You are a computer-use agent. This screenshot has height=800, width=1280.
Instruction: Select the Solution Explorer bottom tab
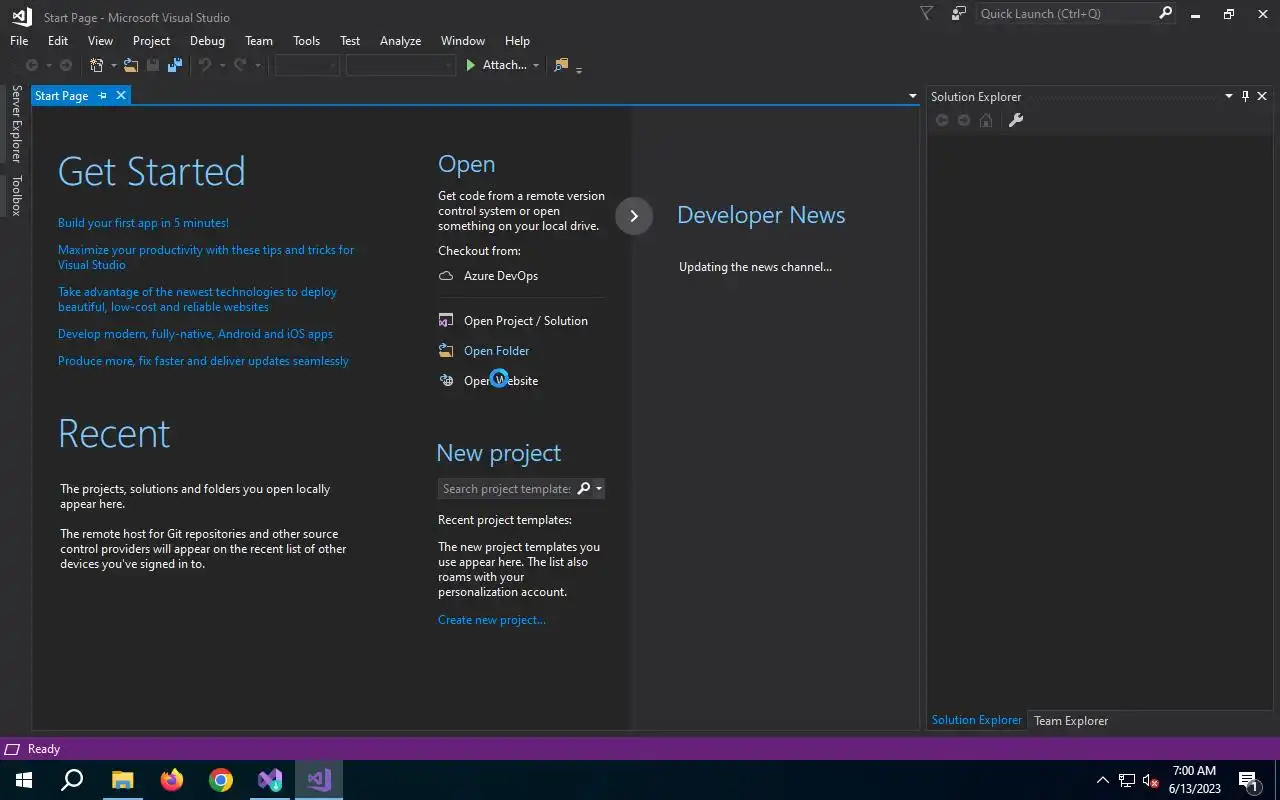click(x=977, y=720)
